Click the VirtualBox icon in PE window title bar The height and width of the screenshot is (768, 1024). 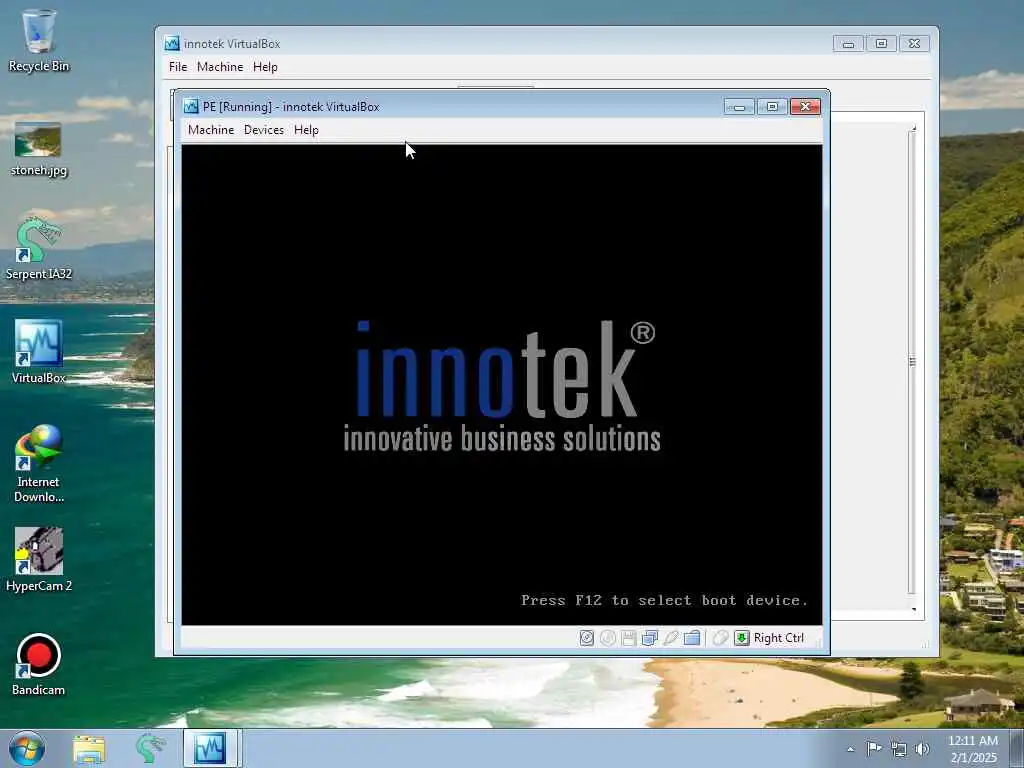(191, 106)
